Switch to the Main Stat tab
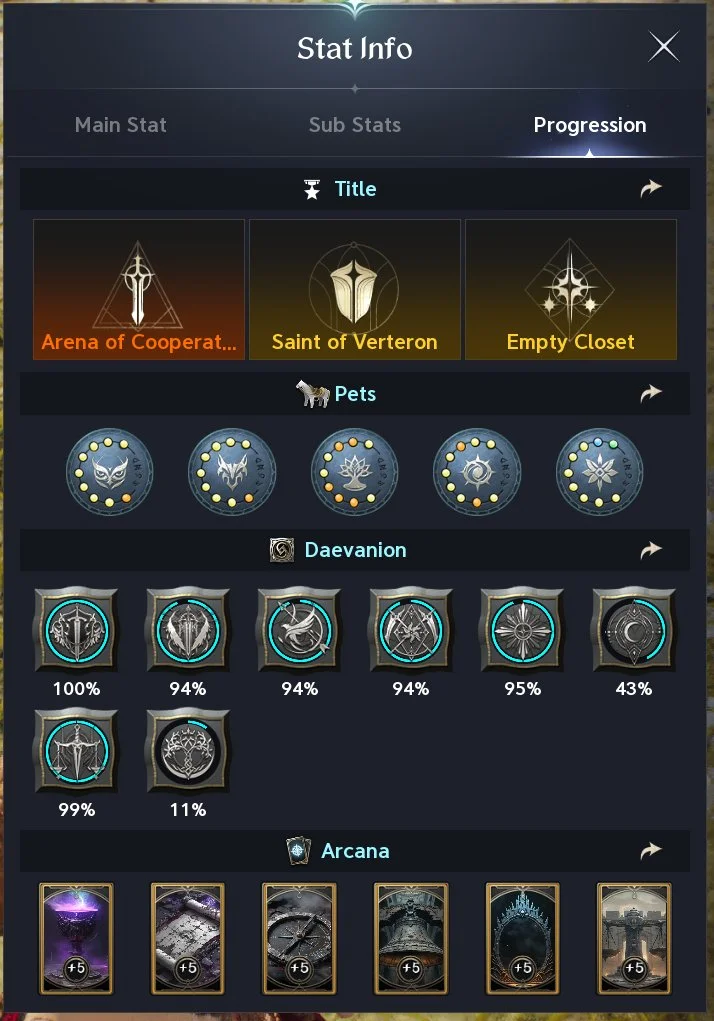Viewport: 714px width, 1021px height. (121, 125)
